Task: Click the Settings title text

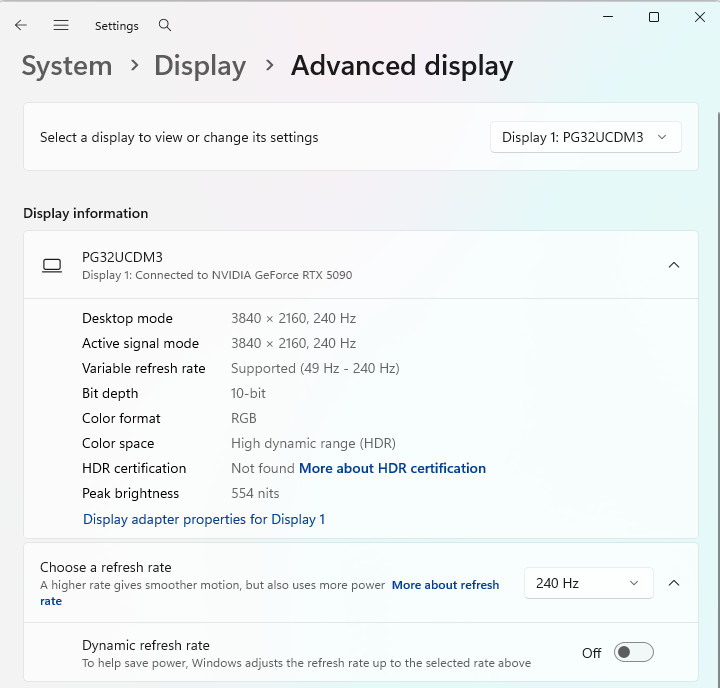Action: tap(117, 26)
